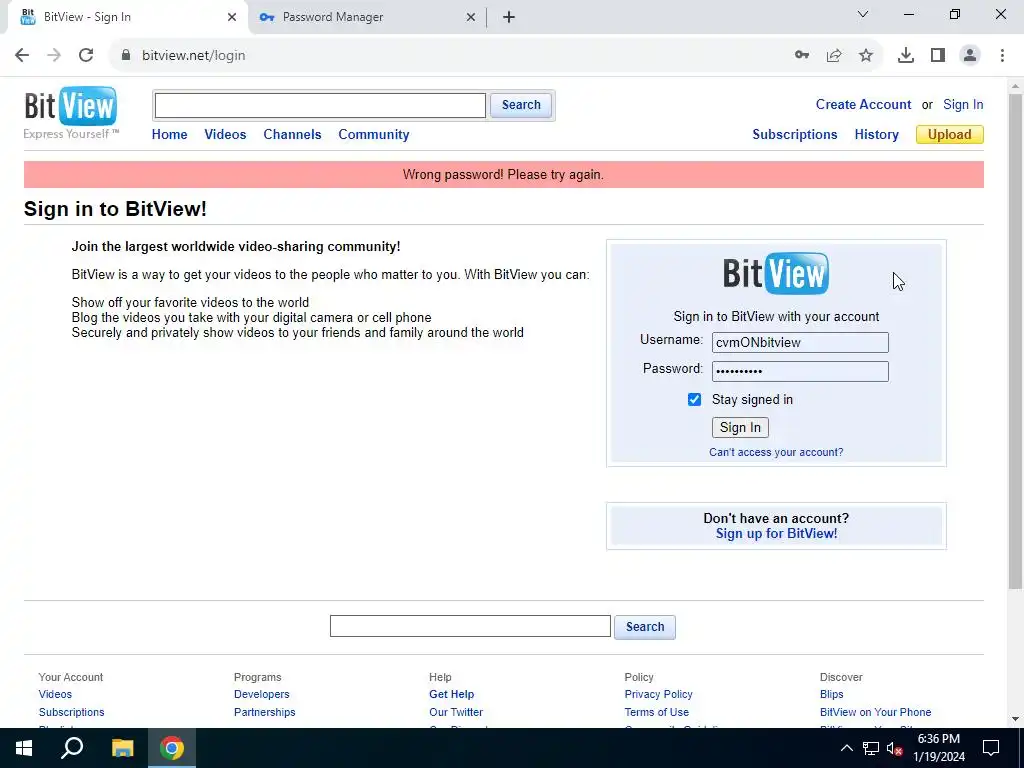Viewport: 1024px width, 768px height.
Task: Click the lock icon in address bar
Action: coord(126,56)
